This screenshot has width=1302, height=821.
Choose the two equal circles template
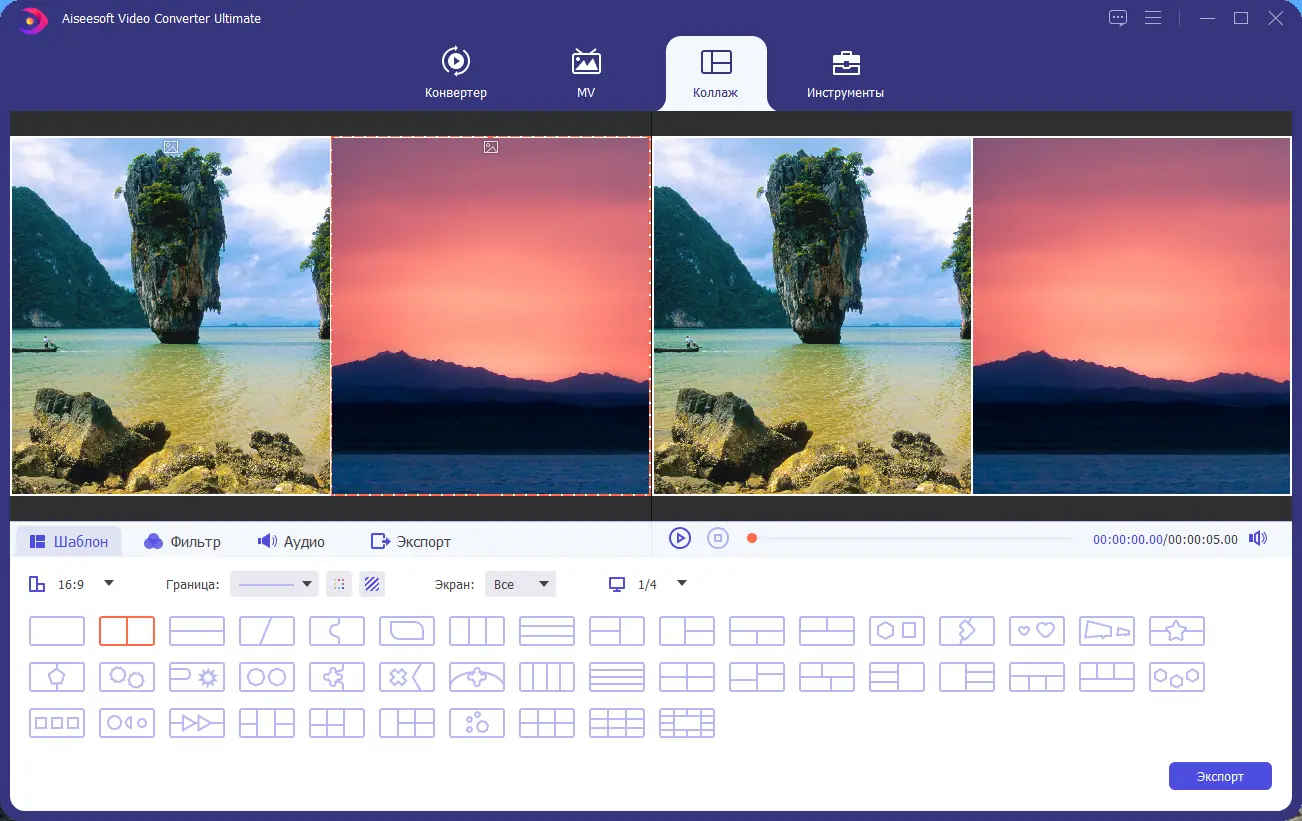(267, 677)
